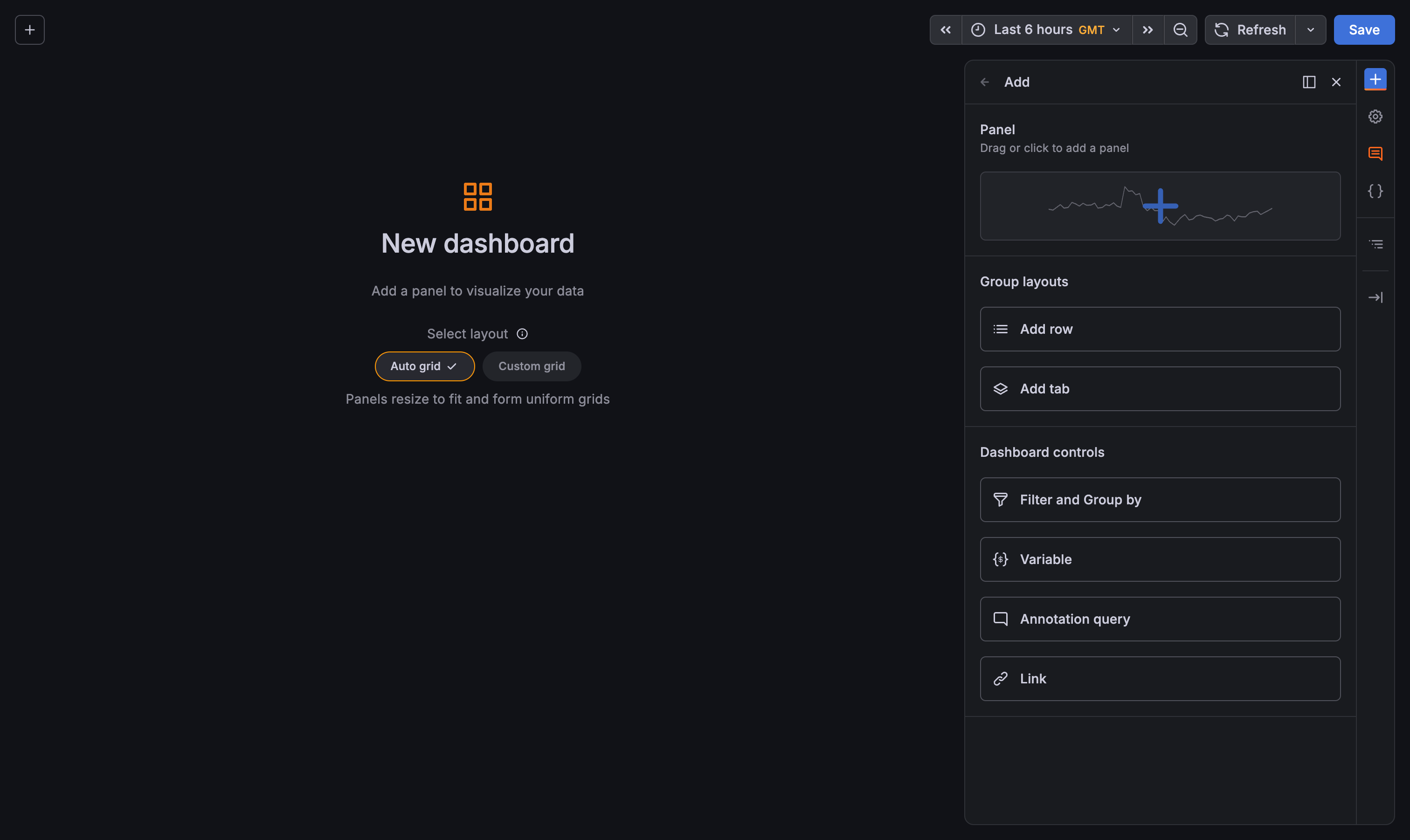Open the Last 6 hours time picker
Screen dimensions: 1410x840
(x=1047, y=29)
